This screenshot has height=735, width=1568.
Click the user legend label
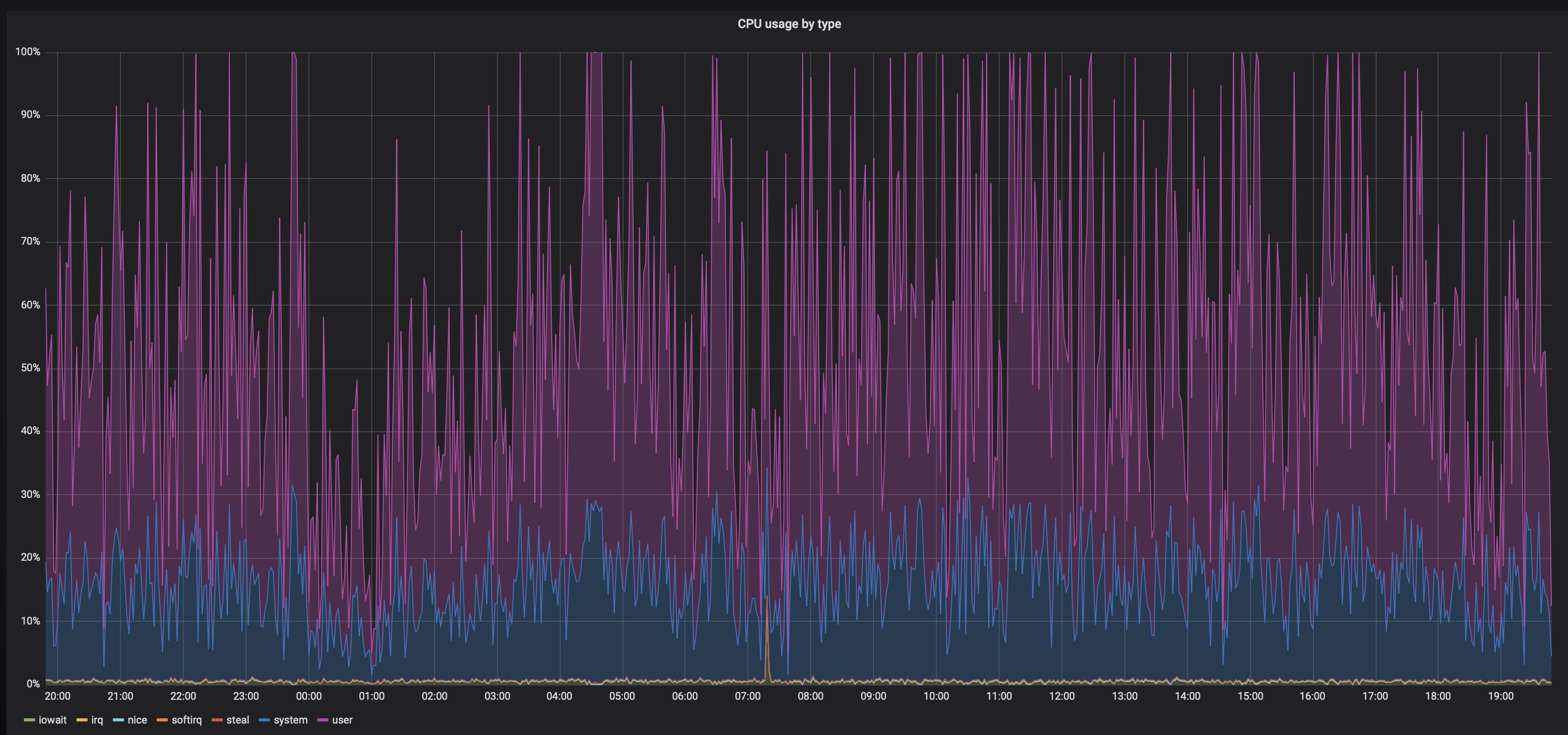click(342, 720)
